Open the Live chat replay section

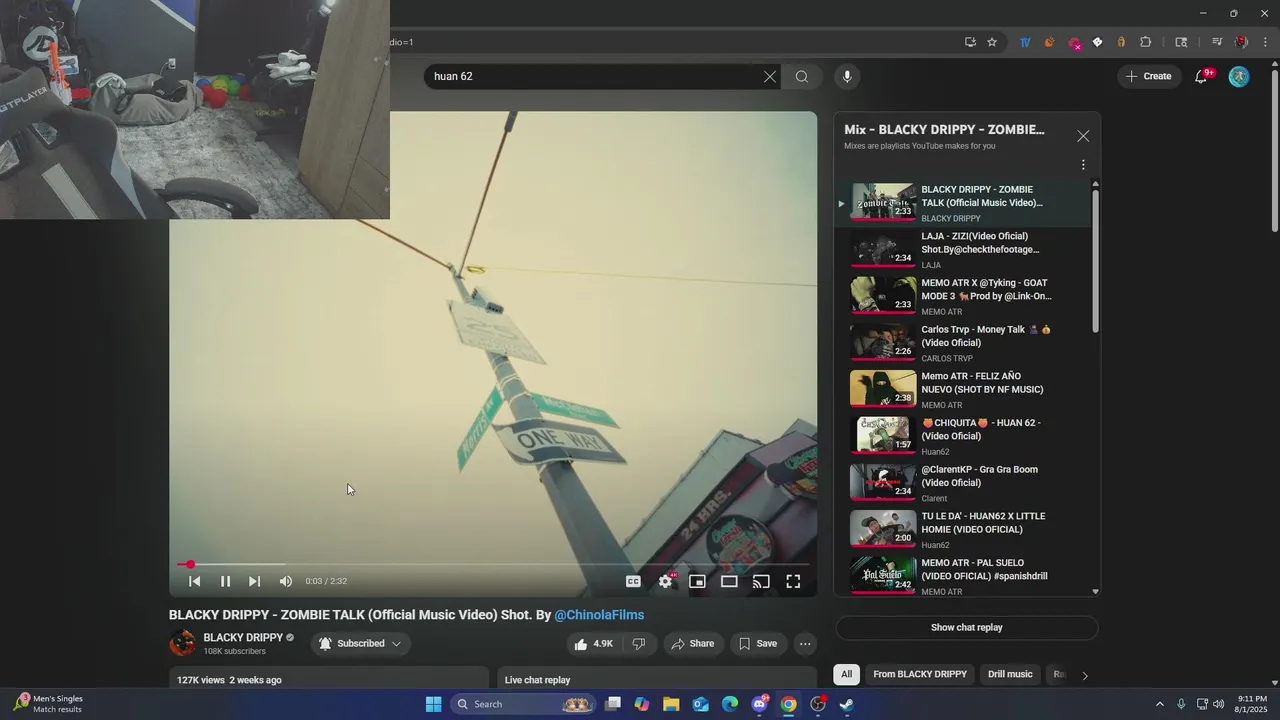[x=657, y=680]
